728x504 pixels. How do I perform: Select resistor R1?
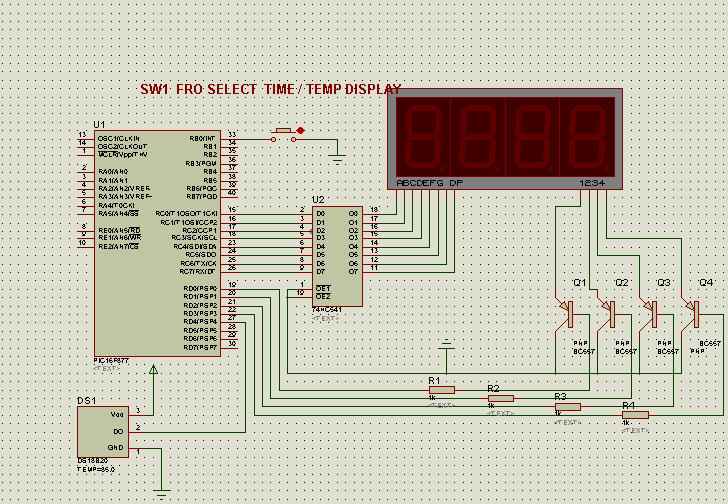point(441,390)
